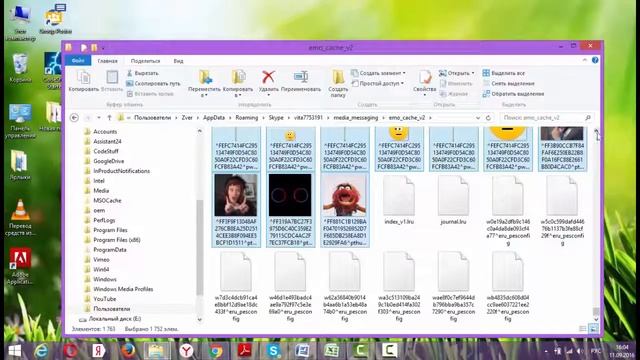Select Accounts folder in tree
640x360 pixels.
pos(105,131)
